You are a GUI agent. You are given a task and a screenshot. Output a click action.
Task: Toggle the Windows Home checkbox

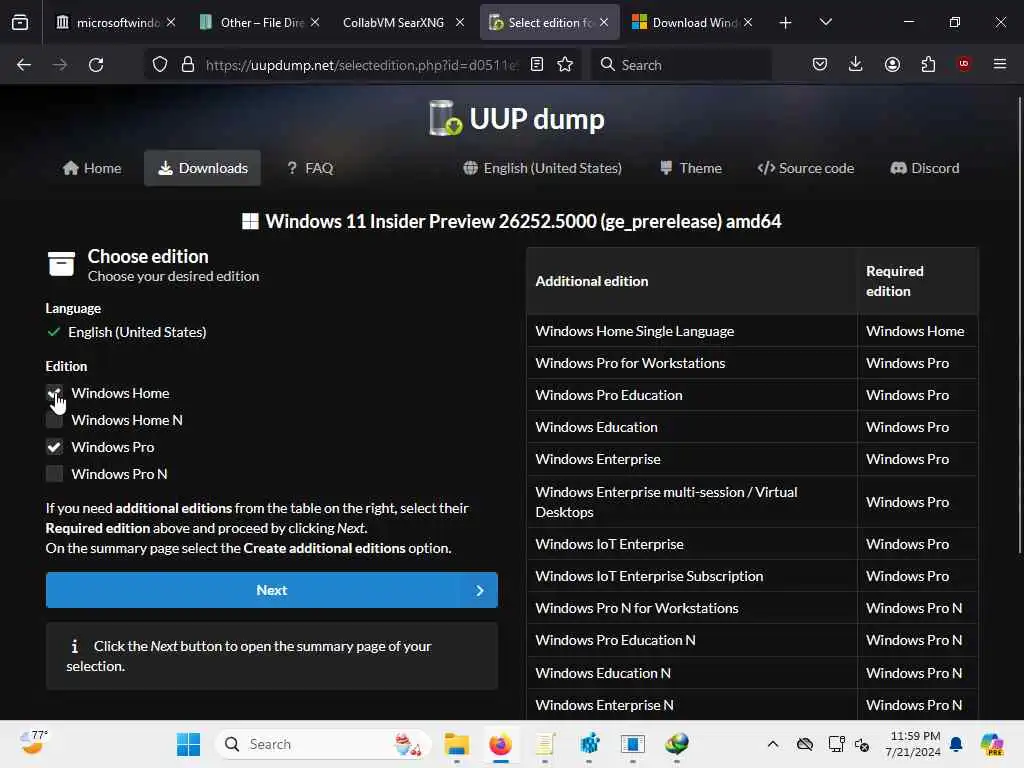click(x=54, y=393)
